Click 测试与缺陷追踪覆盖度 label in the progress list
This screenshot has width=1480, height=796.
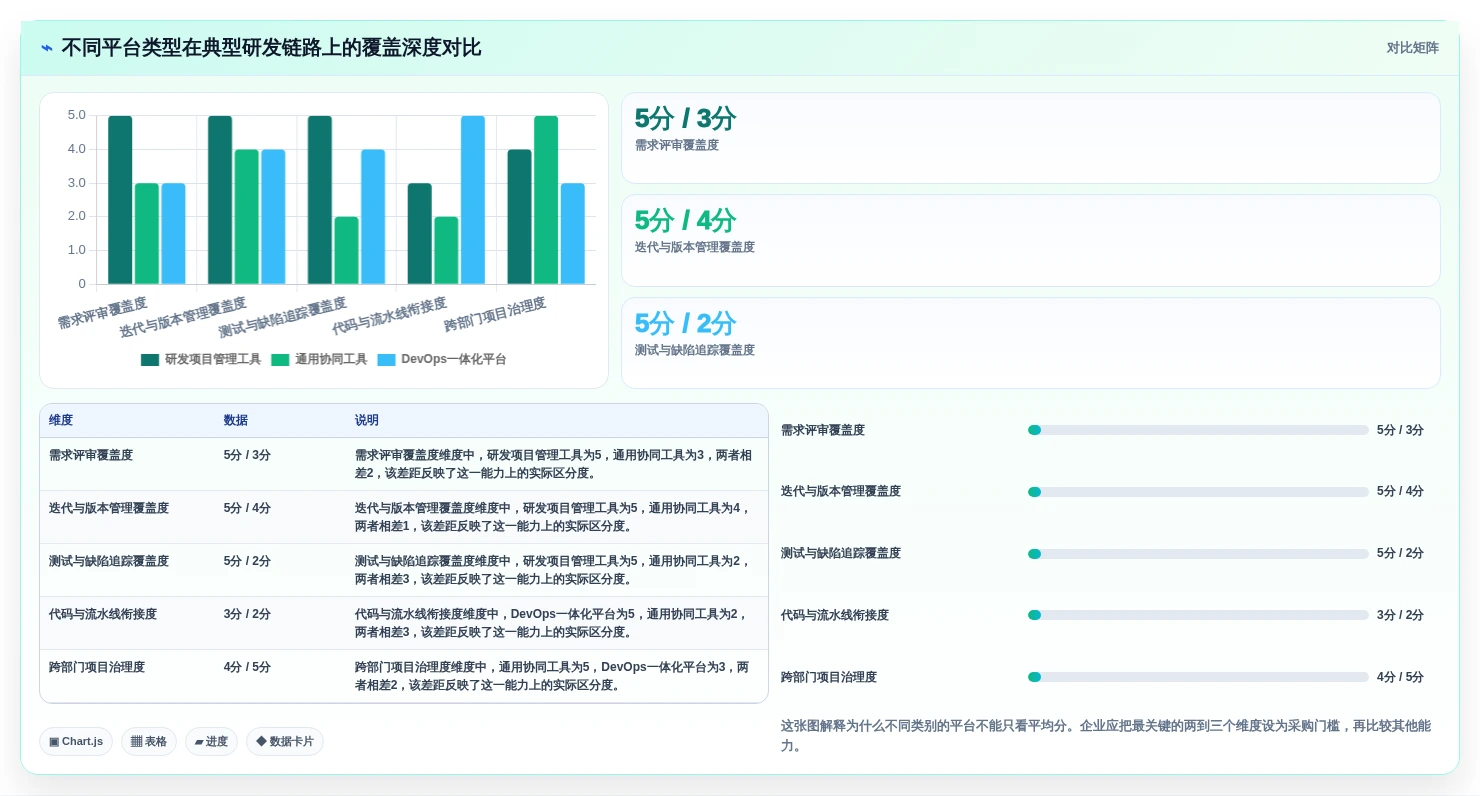(x=841, y=554)
